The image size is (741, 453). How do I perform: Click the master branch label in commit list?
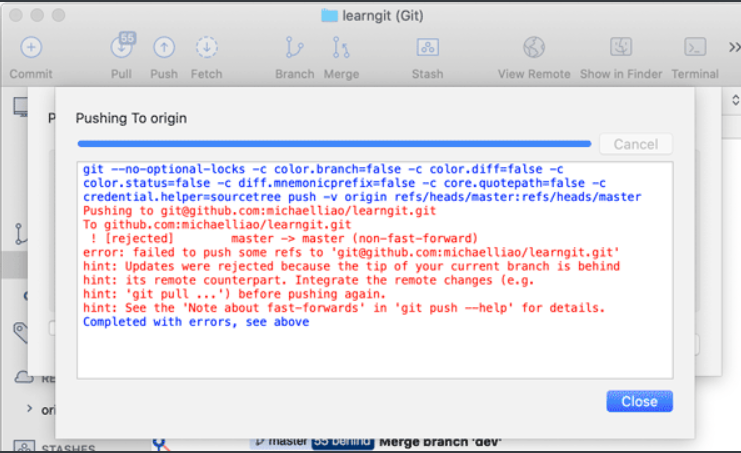(x=281, y=442)
